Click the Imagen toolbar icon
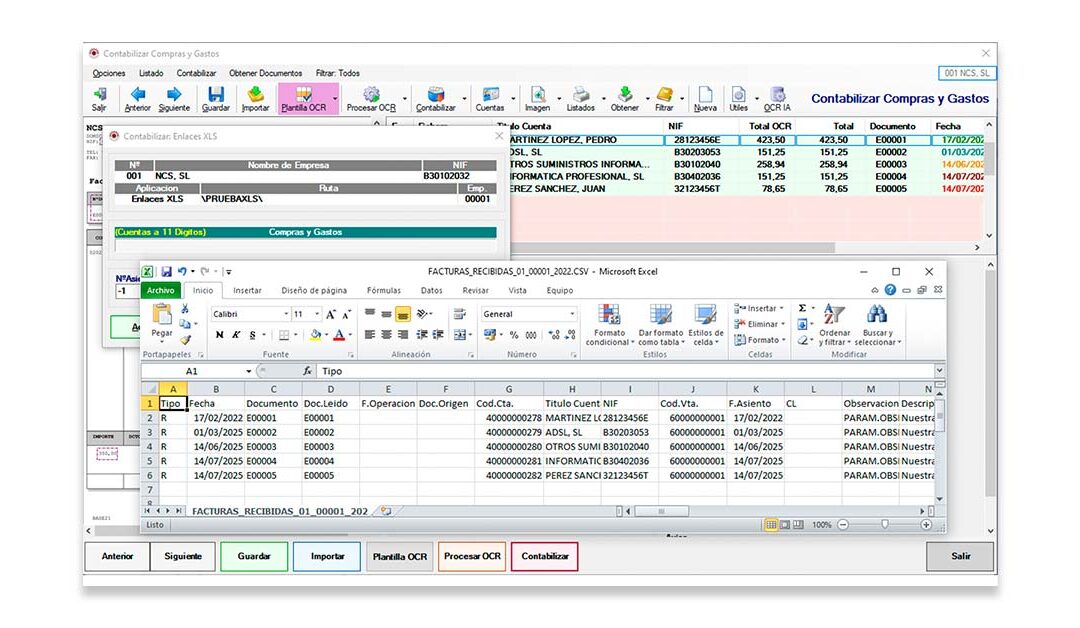This screenshot has height=628, width=1080. [x=537, y=98]
